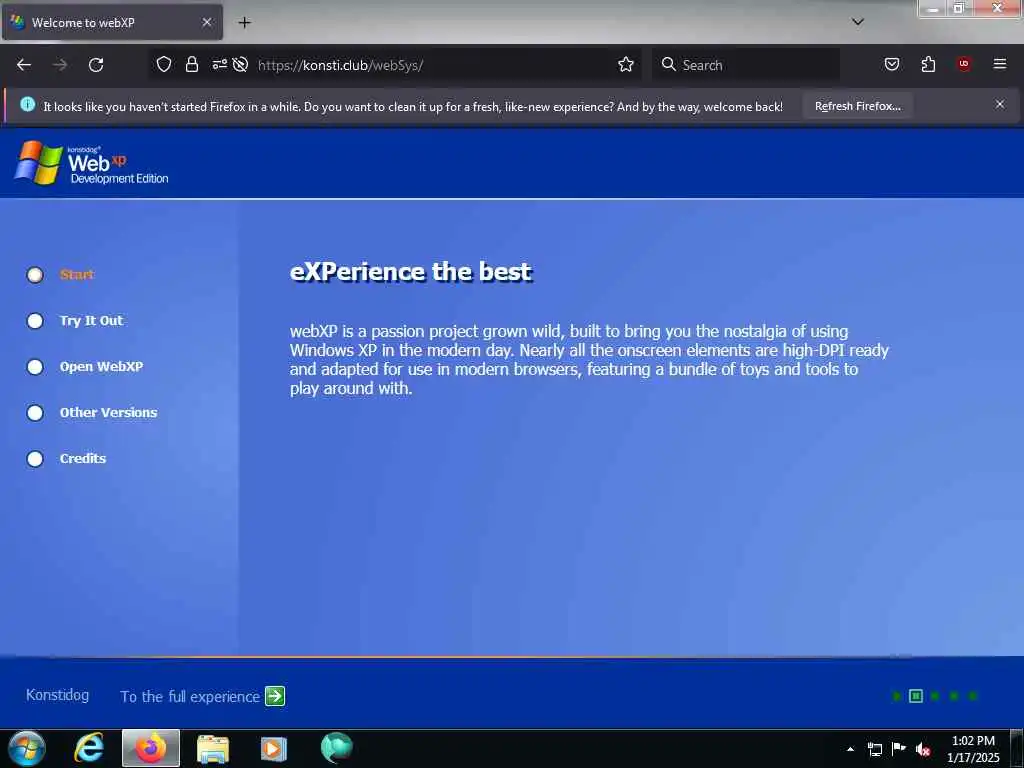This screenshot has height=768, width=1024.
Task: Click the Refresh Firefox… button
Action: (x=857, y=106)
